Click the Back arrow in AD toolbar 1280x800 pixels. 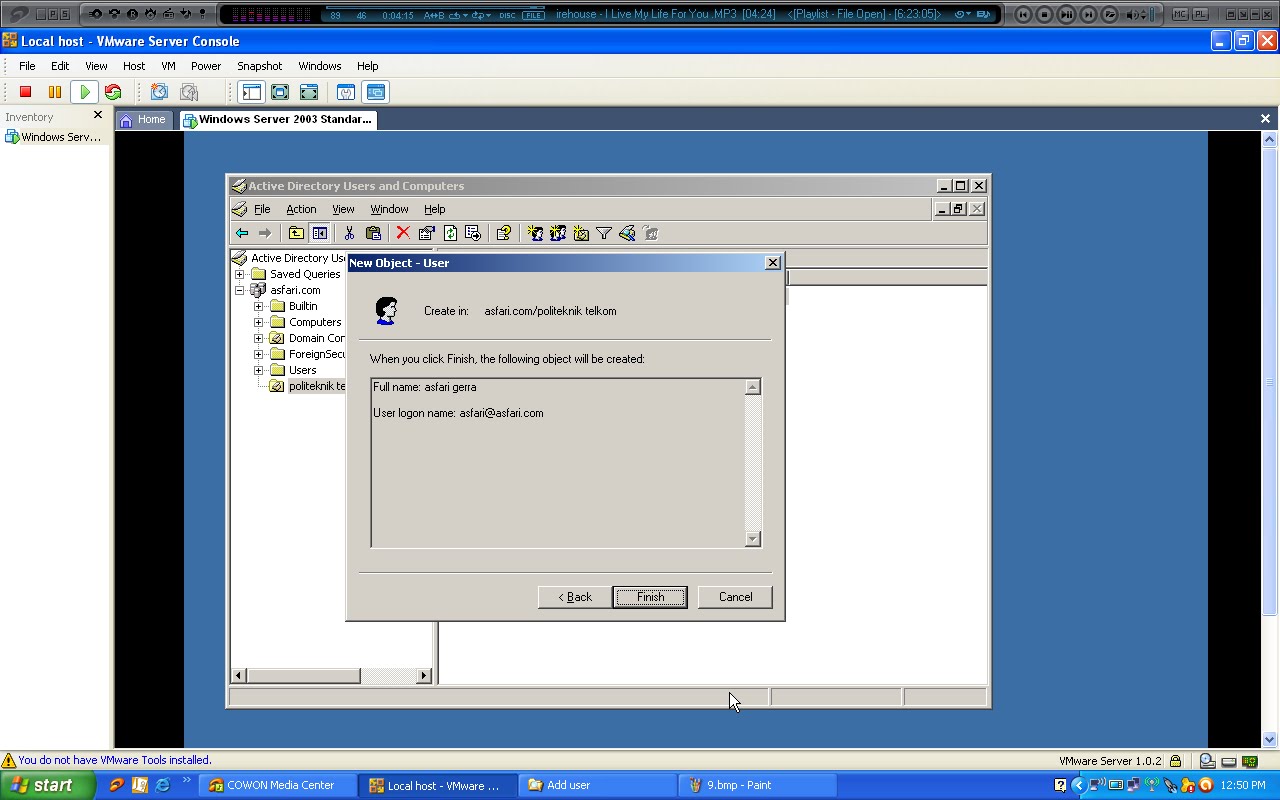tap(242, 233)
